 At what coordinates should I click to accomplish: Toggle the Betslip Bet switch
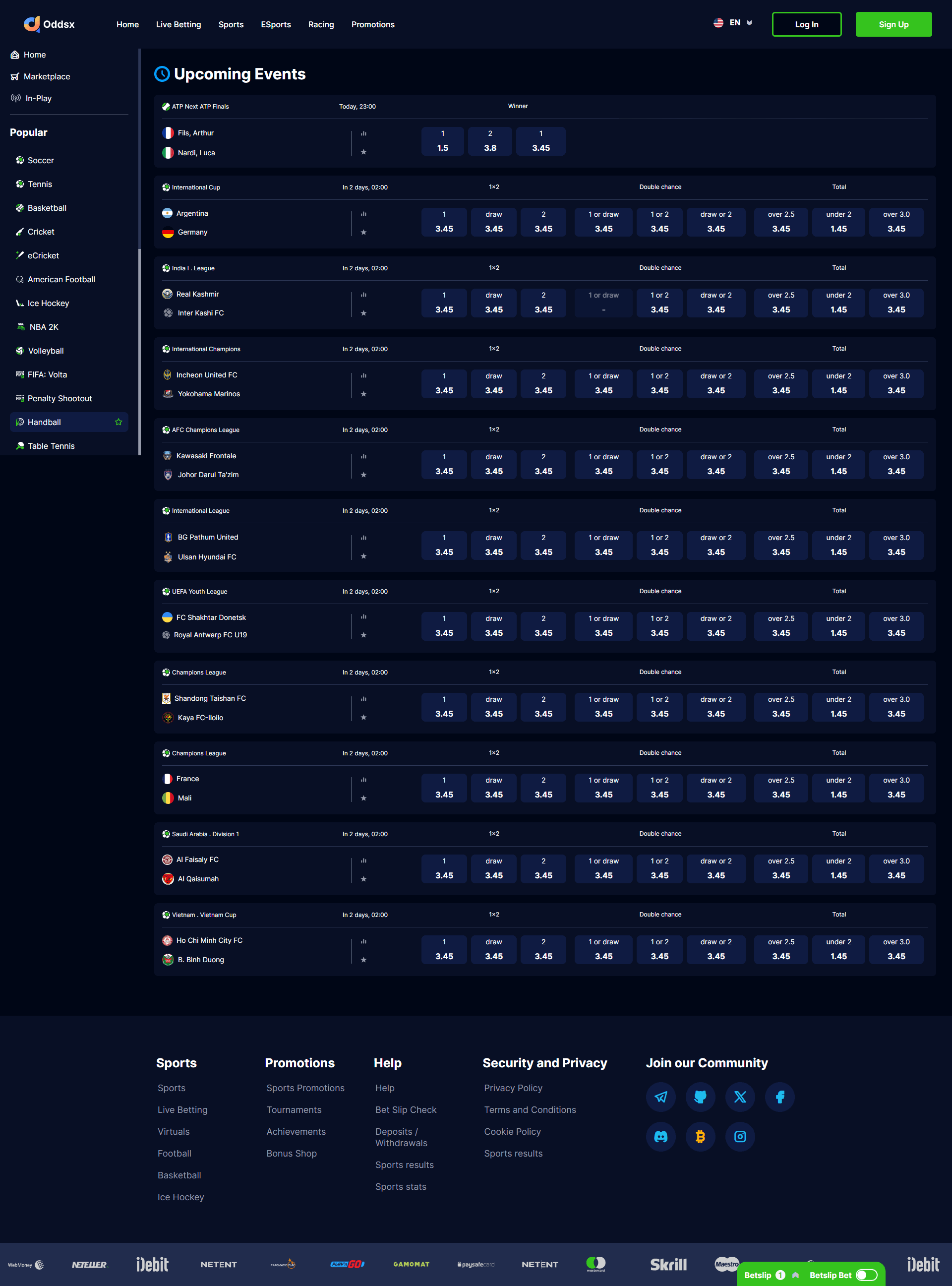(866, 1275)
